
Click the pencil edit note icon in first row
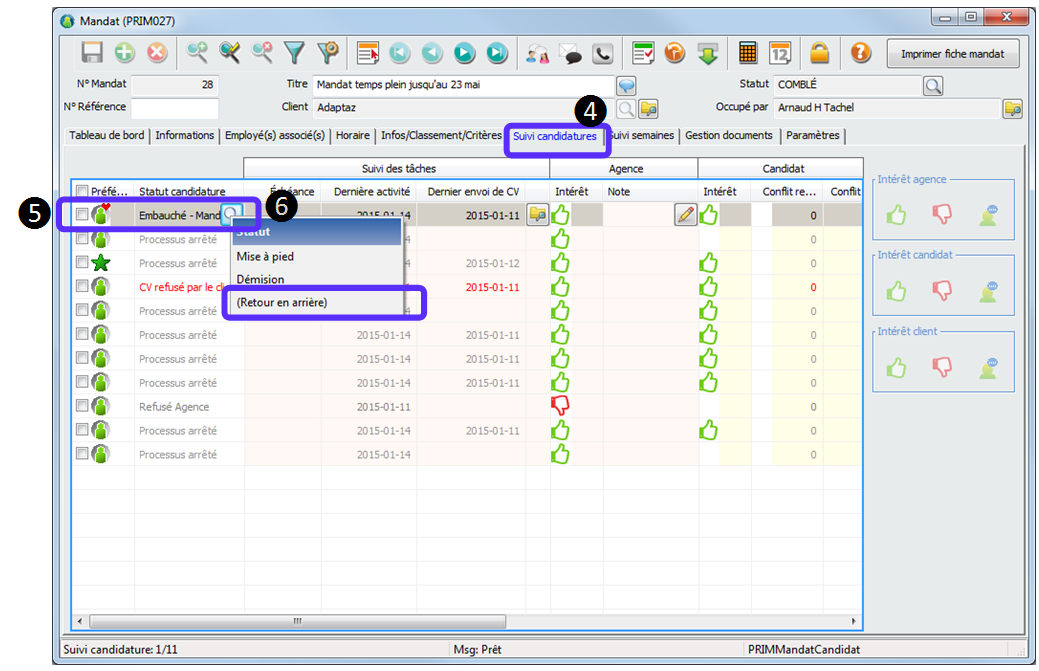(685, 214)
